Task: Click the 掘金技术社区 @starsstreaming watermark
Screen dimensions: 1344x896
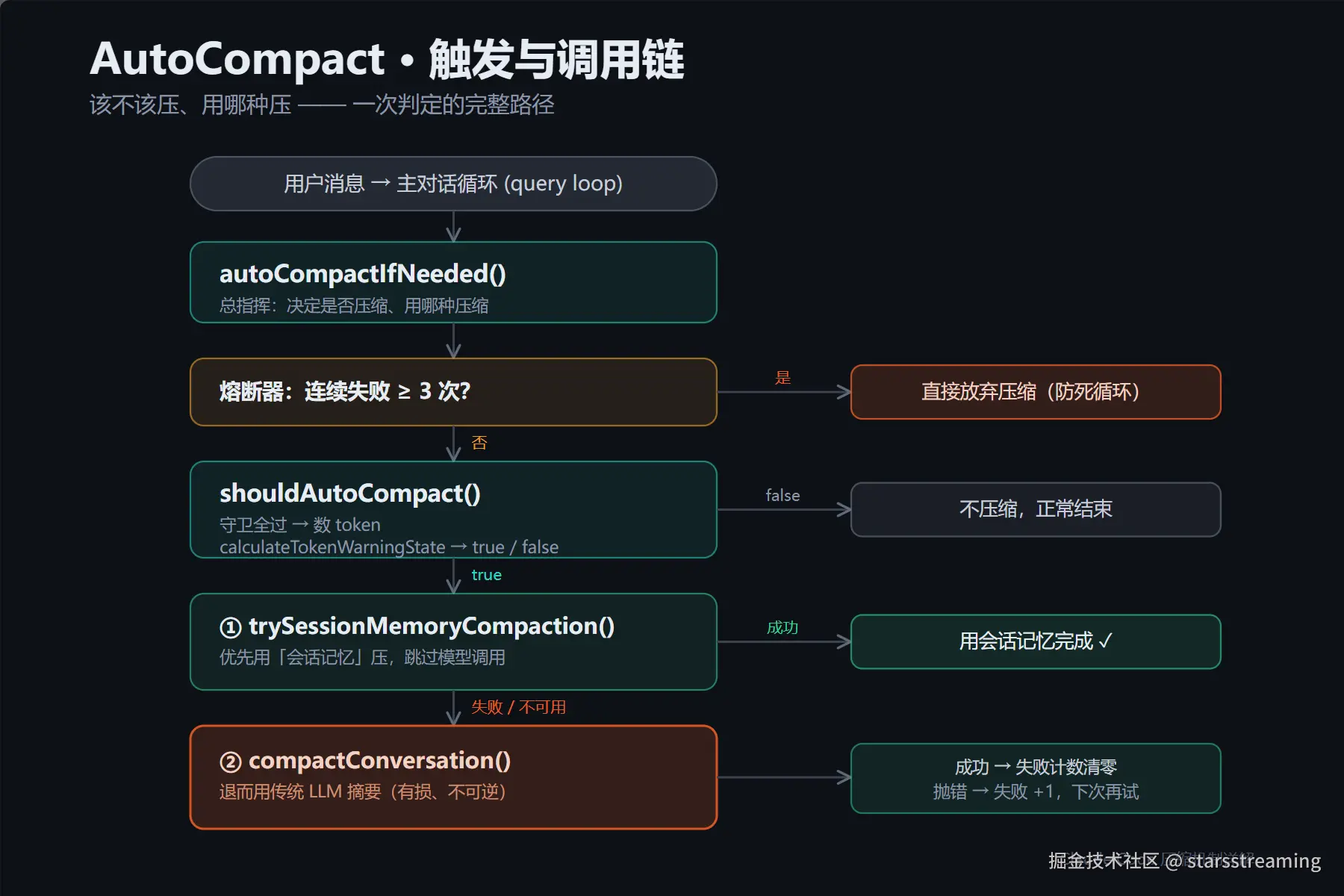Action: pyautogui.click(x=1184, y=861)
